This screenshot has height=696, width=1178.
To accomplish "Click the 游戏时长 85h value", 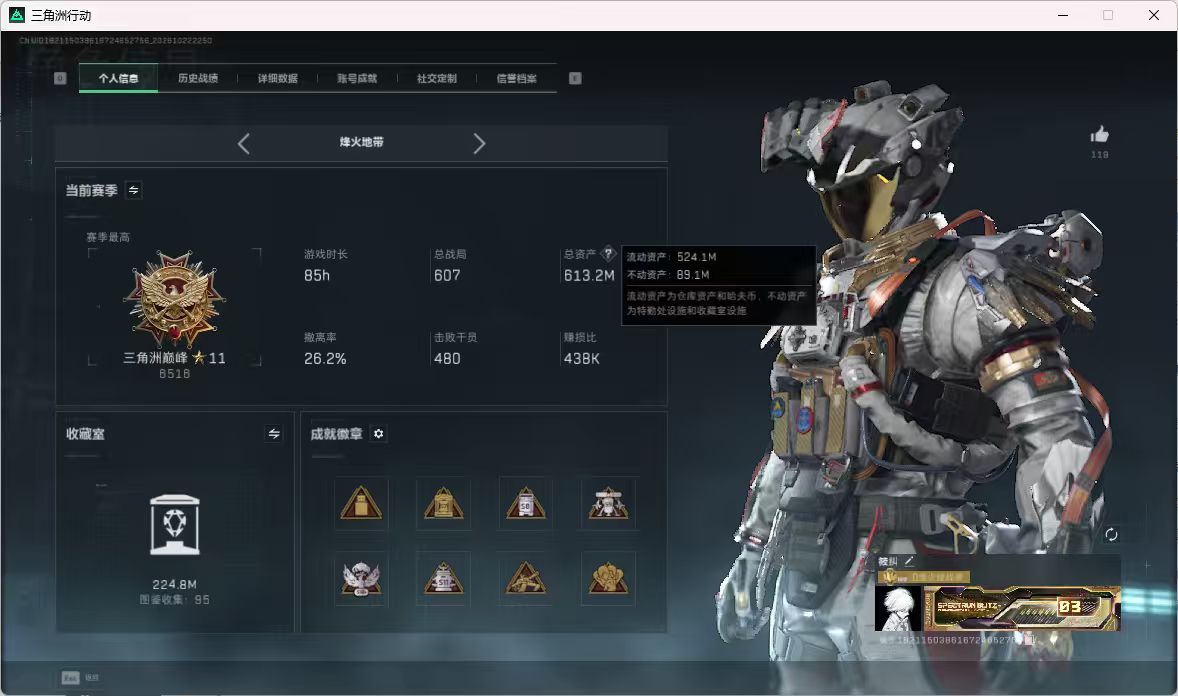I will 316,276.
